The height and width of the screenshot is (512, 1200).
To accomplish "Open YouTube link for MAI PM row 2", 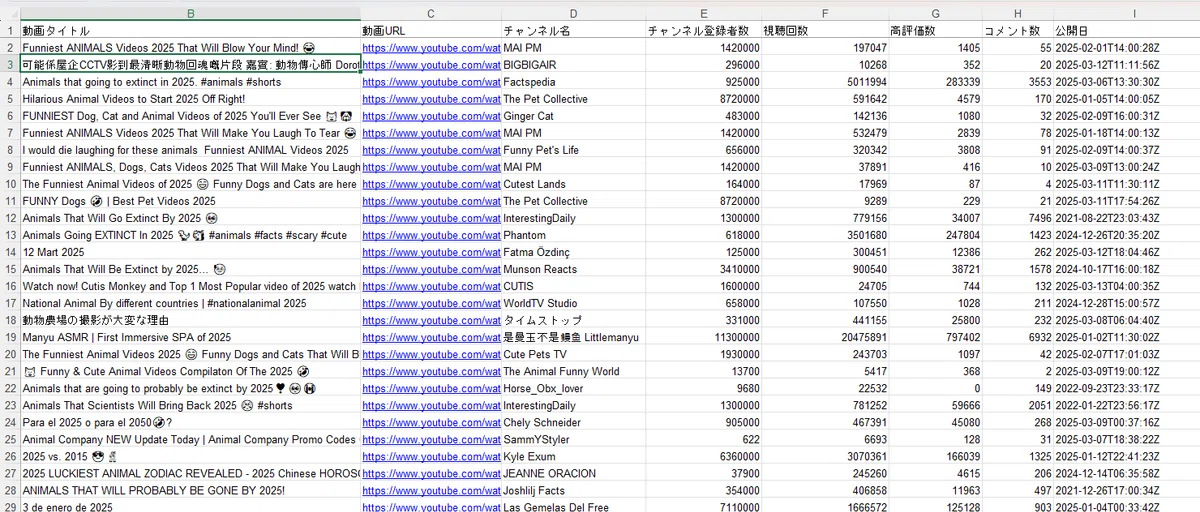I will click(431, 47).
